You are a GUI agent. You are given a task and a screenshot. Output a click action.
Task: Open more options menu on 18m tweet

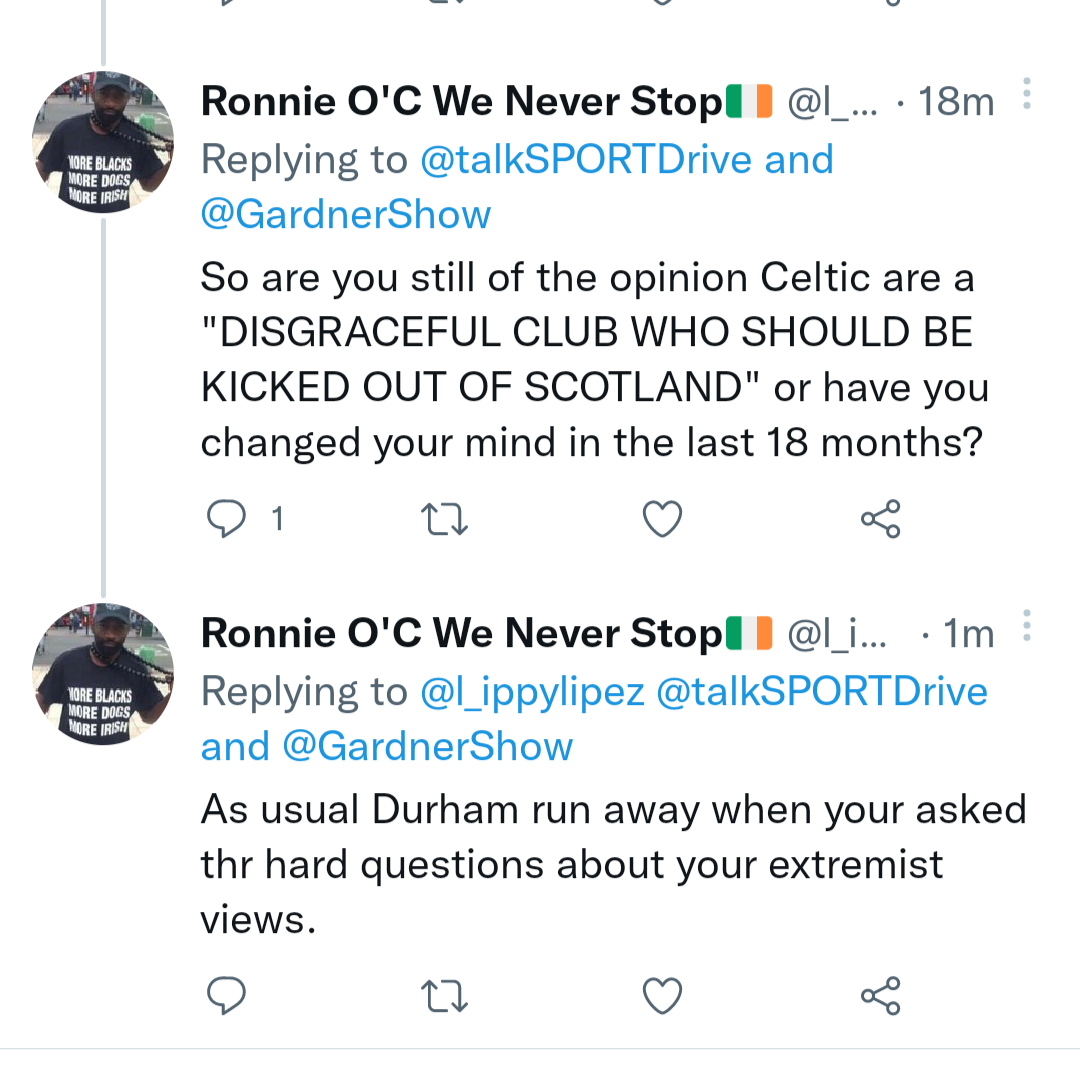tap(1026, 94)
